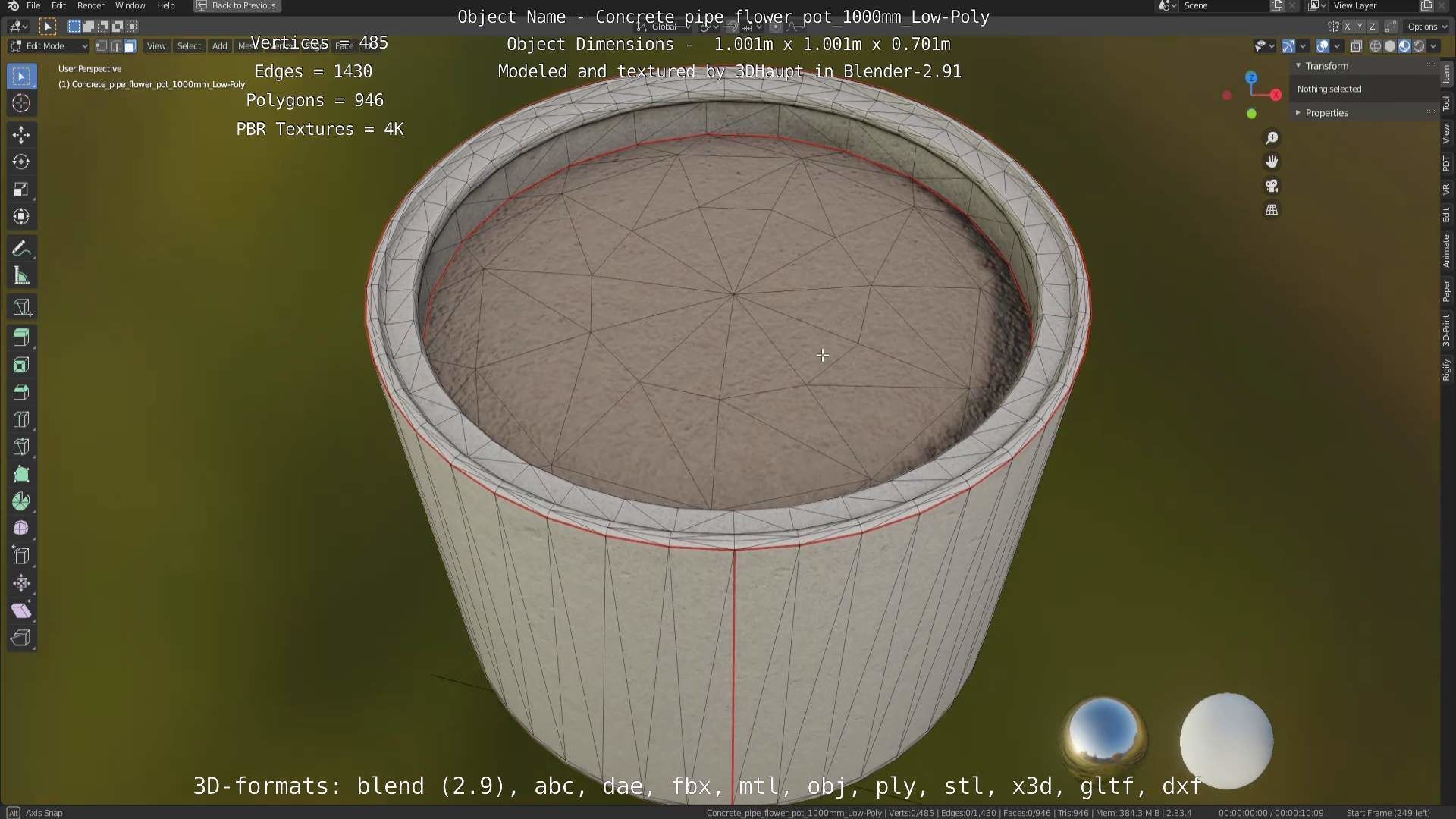Toggle Y axis mirror
Image resolution: width=1456 pixels, height=819 pixels.
click(x=1360, y=27)
